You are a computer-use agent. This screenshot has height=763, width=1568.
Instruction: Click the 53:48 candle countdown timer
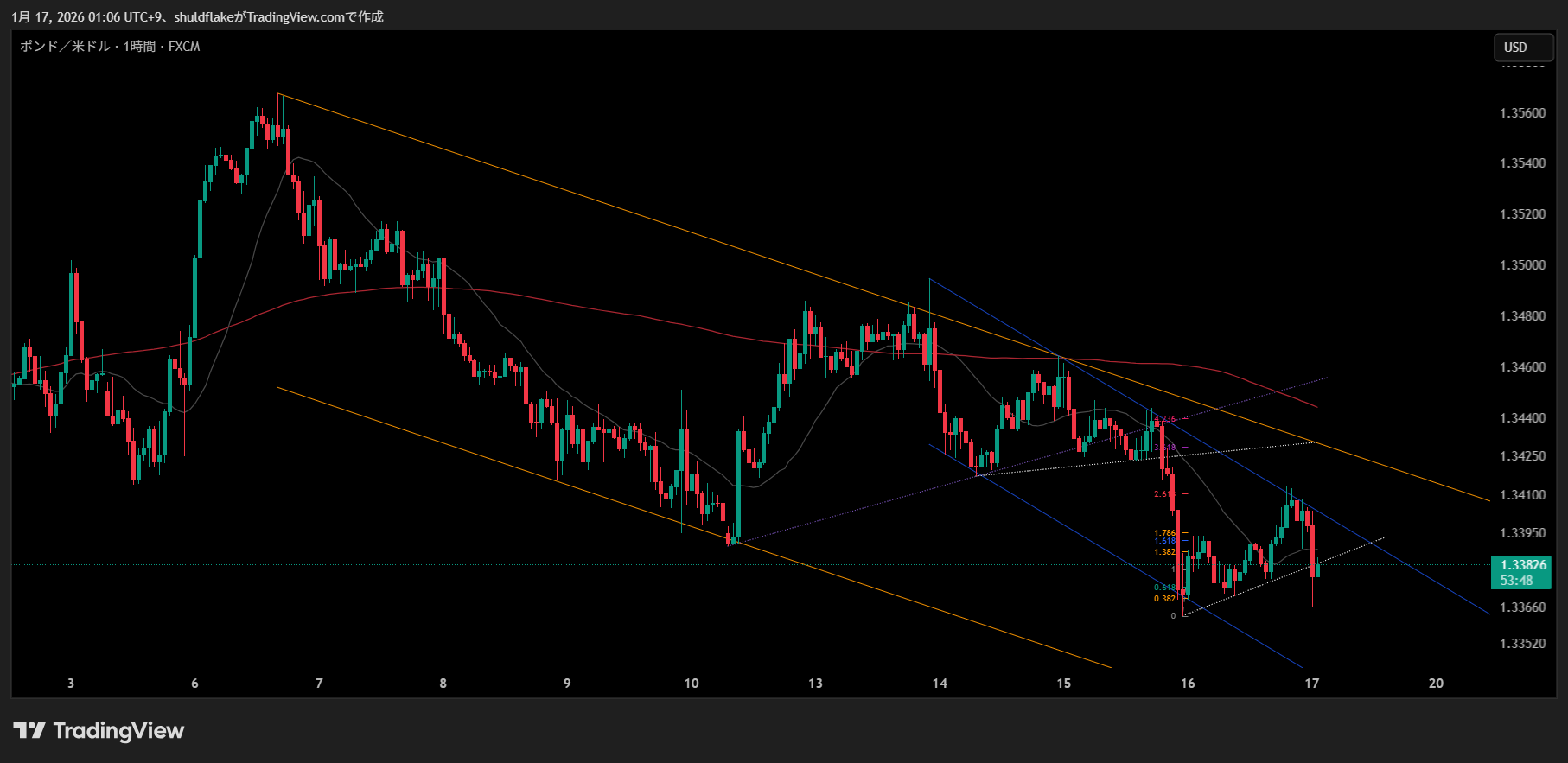(x=1516, y=581)
